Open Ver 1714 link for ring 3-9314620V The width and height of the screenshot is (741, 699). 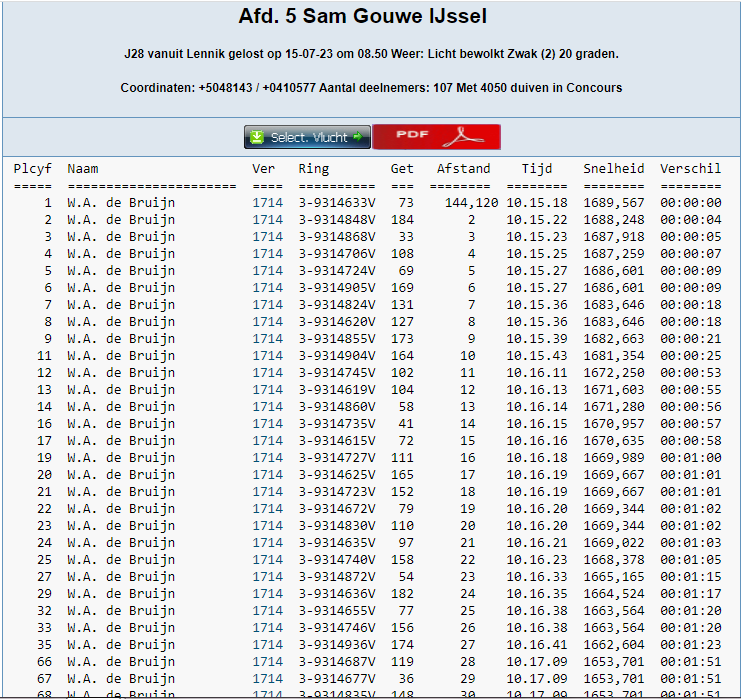(x=267, y=322)
